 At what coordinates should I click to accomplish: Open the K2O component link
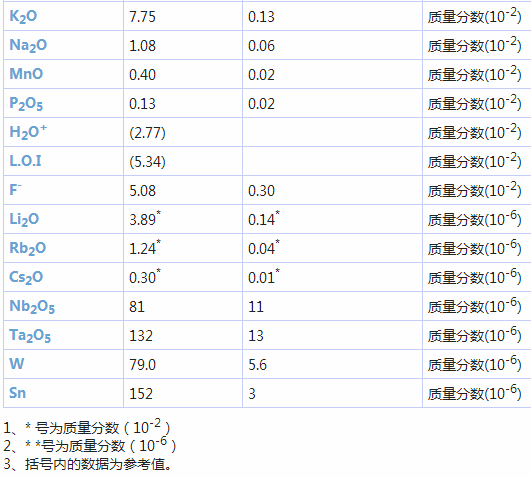(x=23, y=16)
